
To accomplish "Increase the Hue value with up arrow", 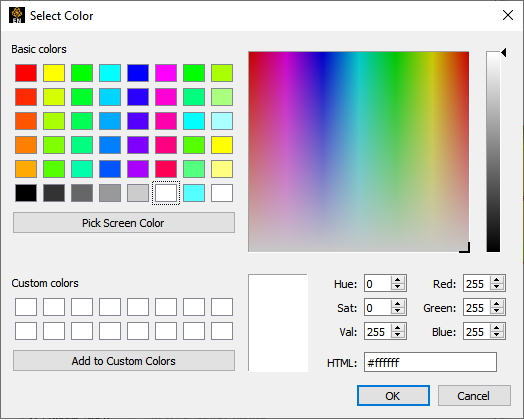I will coord(398,280).
